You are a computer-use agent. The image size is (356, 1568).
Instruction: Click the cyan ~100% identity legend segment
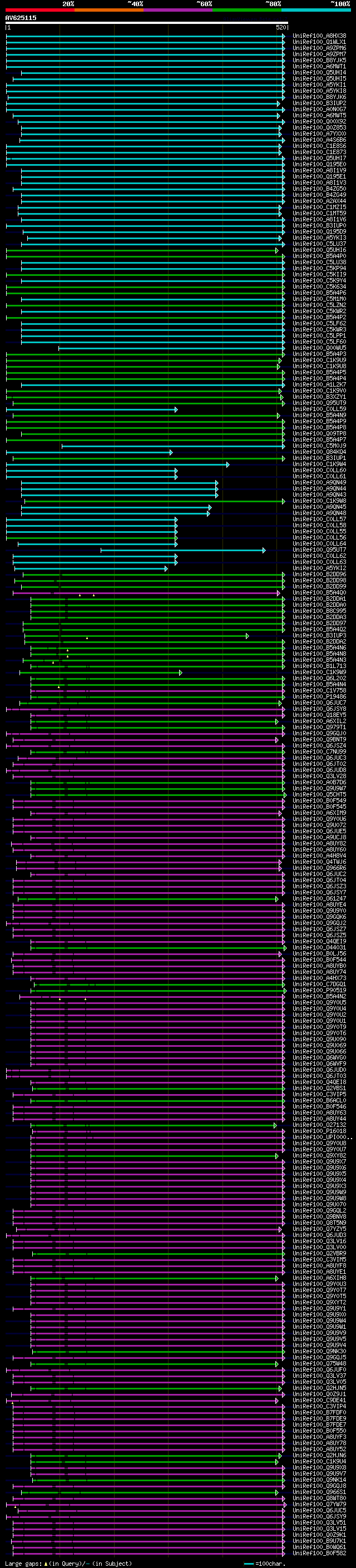pyautogui.click(x=316, y=10)
